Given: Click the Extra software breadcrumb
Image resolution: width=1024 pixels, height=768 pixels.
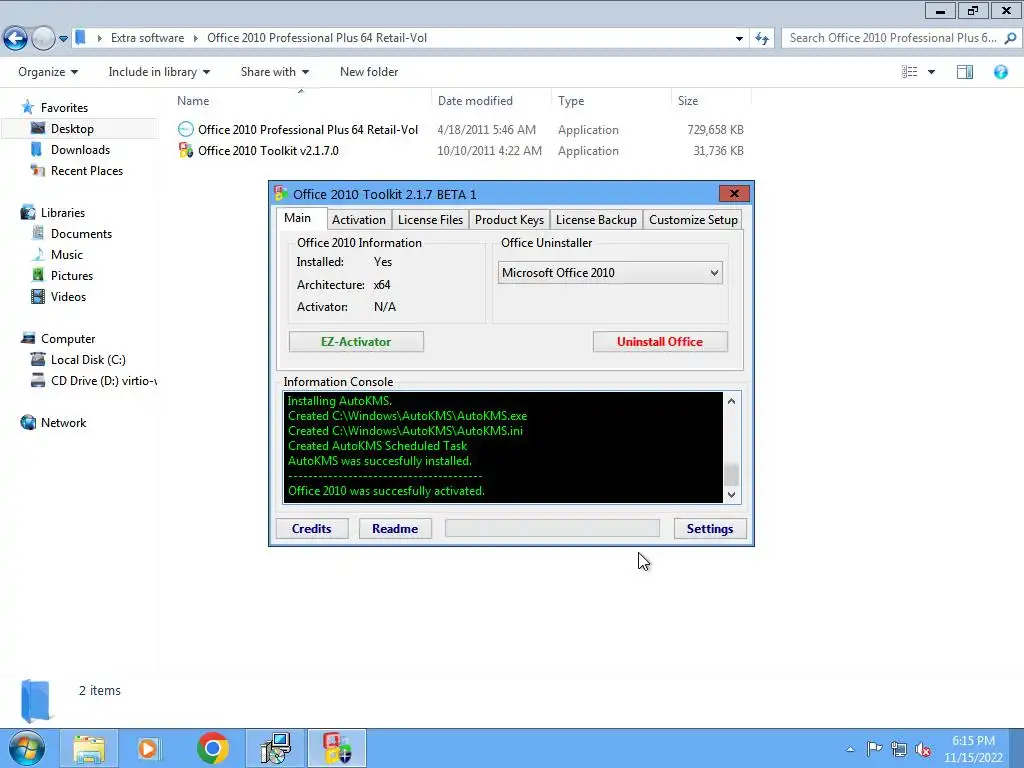Looking at the screenshot, I should (148, 38).
